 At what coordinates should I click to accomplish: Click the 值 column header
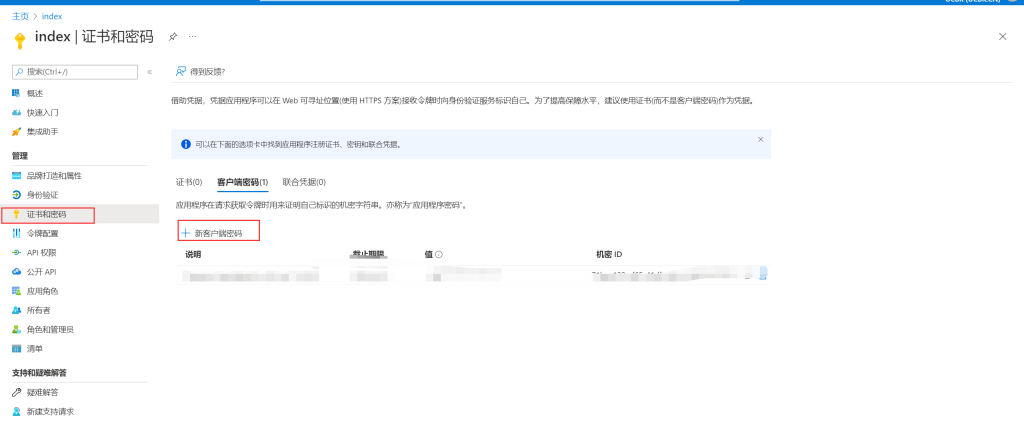(428, 254)
